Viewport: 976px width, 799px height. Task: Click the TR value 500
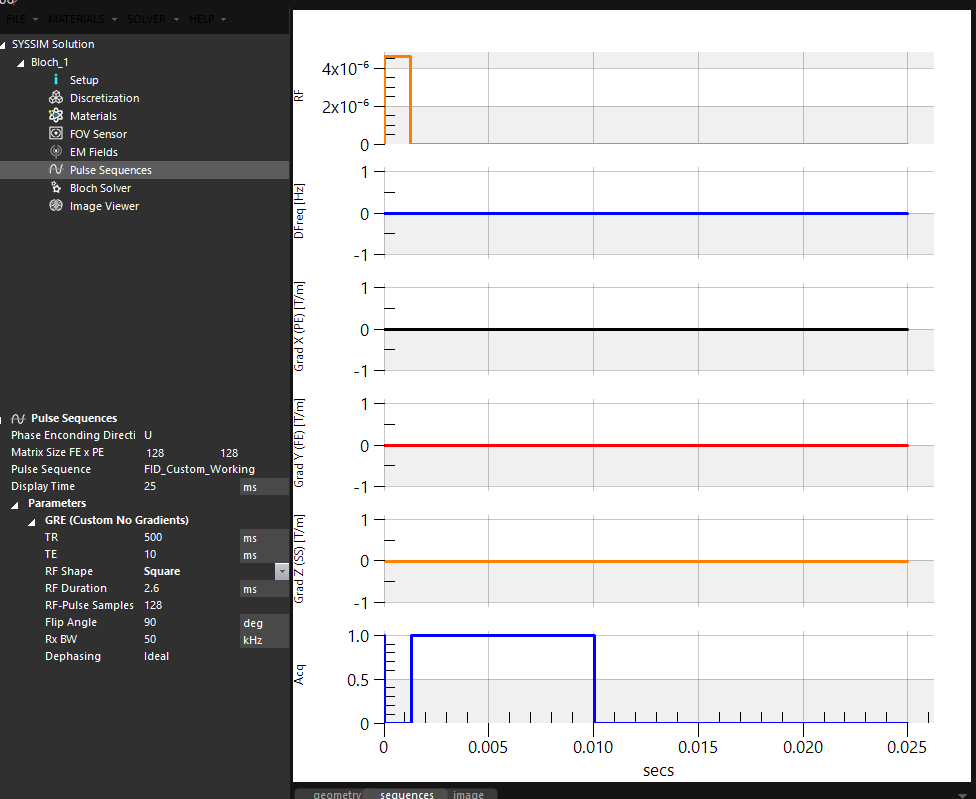pos(153,537)
